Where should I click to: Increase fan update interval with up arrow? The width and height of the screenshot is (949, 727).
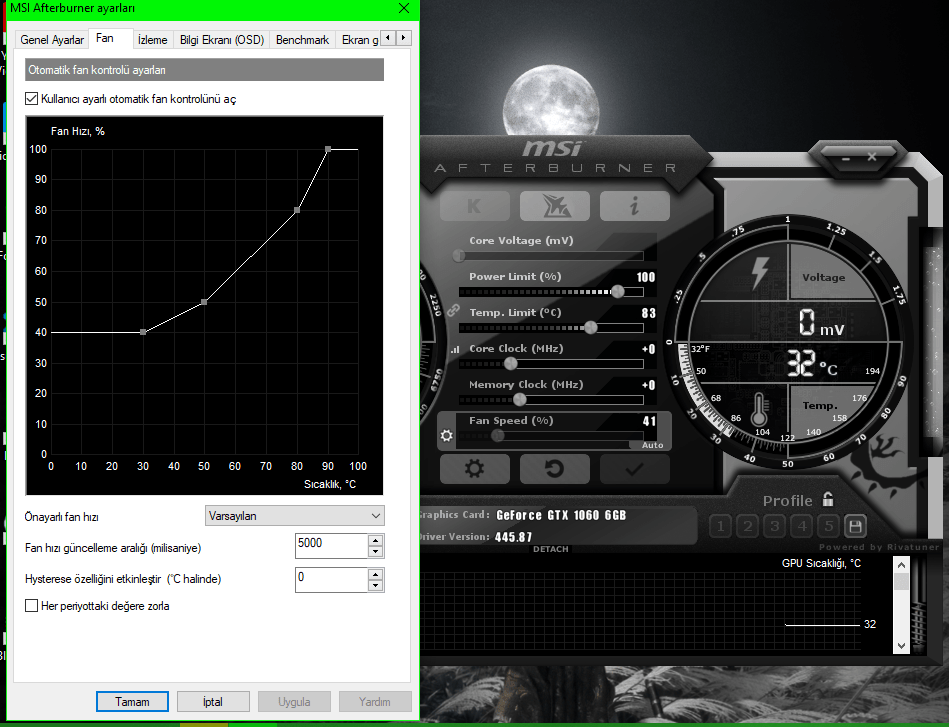pos(376,541)
